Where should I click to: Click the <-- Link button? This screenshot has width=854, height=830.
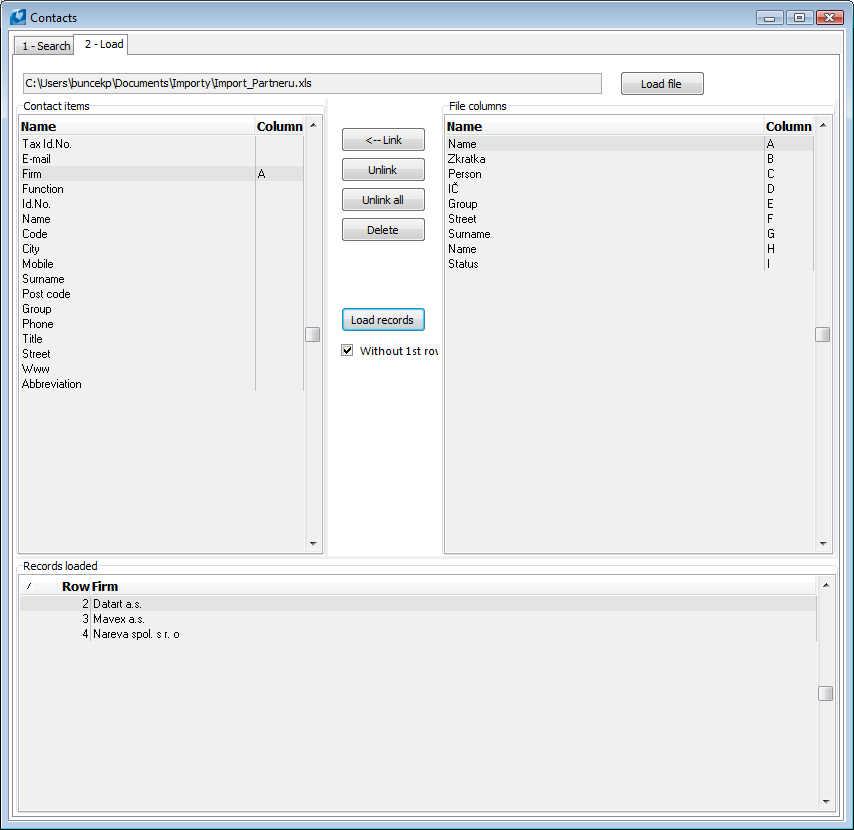click(383, 140)
